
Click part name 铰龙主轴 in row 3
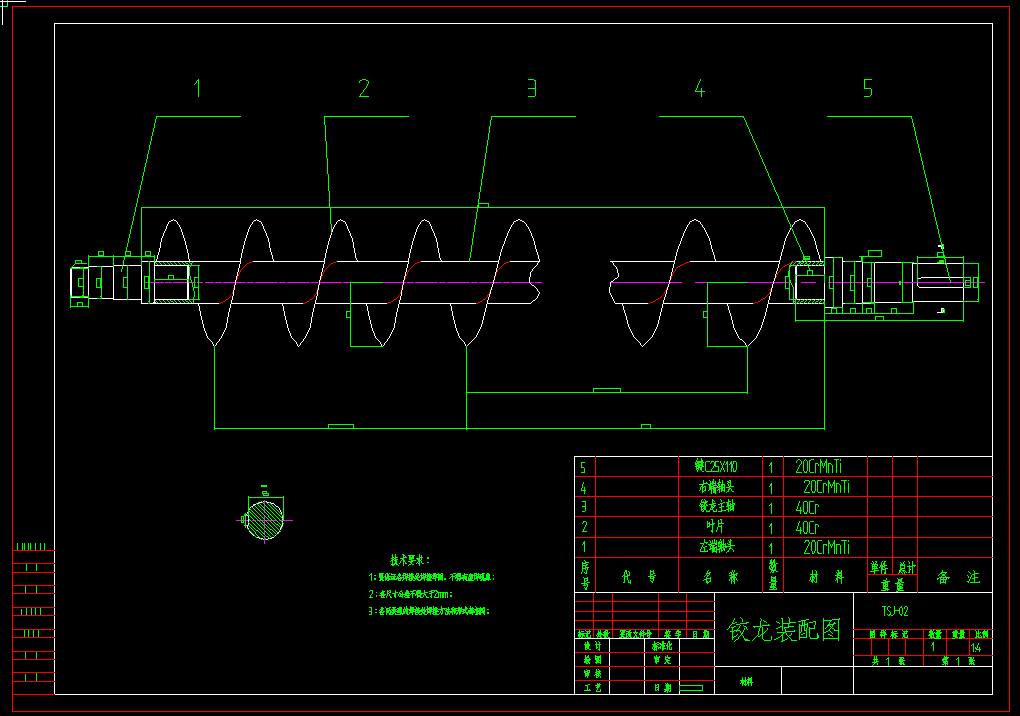[x=716, y=506]
